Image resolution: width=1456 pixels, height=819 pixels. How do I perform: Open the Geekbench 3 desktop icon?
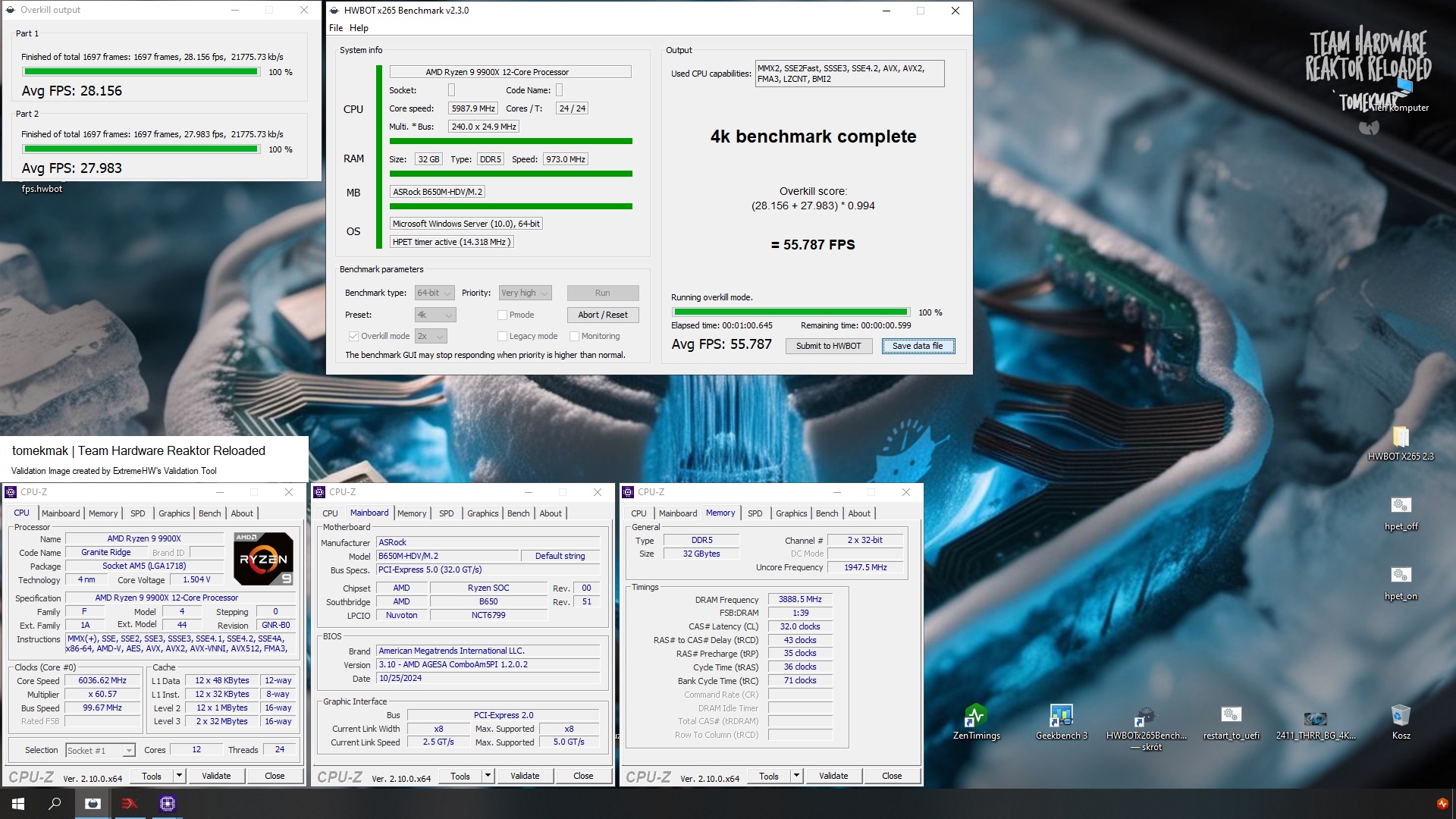(x=1061, y=722)
